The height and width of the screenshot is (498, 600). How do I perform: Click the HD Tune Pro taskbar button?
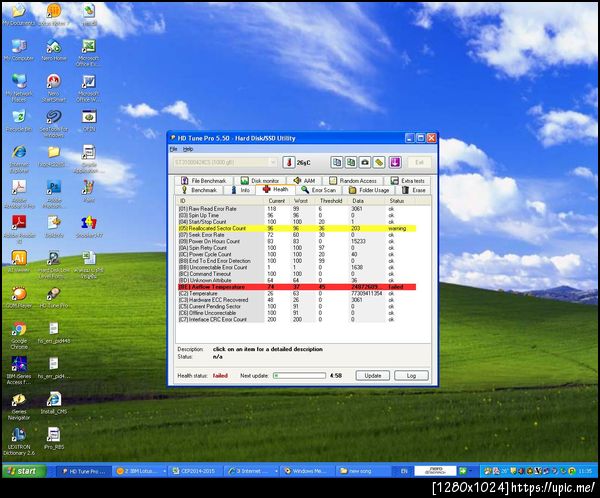point(84,471)
